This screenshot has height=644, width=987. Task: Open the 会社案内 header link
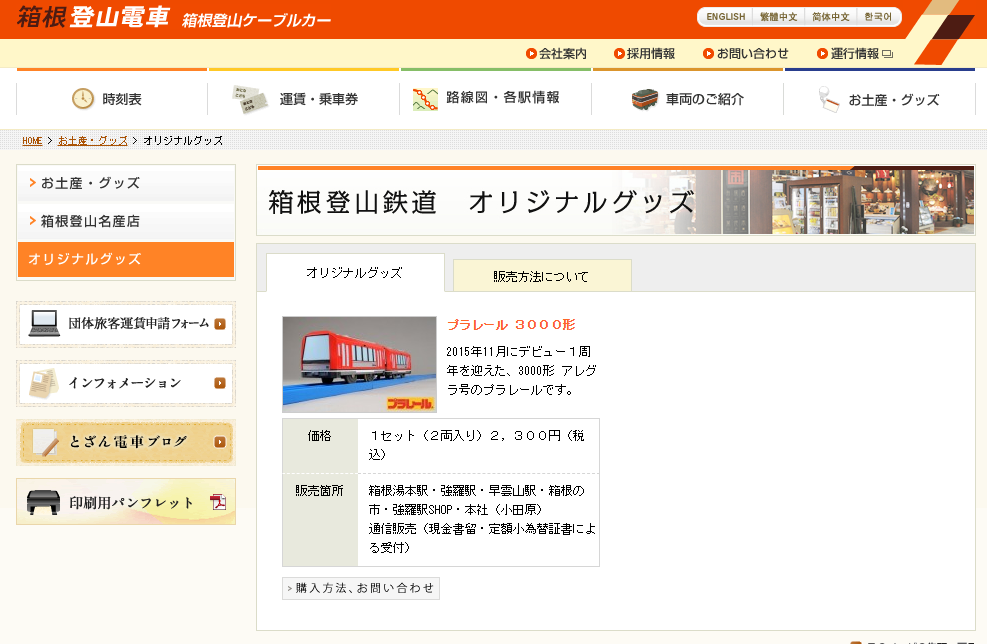[x=556, y=54]
